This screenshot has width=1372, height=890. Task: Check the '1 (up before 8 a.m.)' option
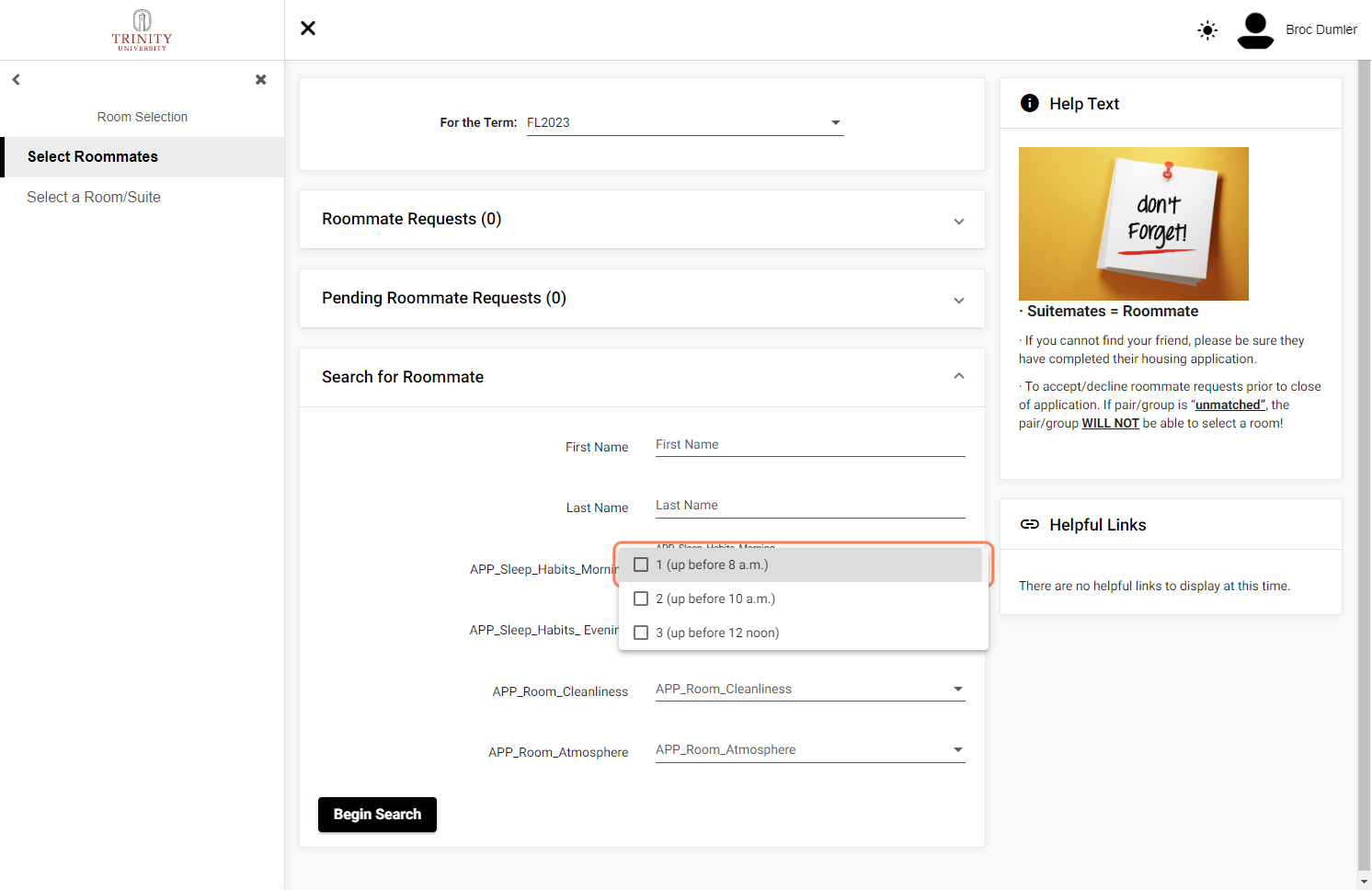pos(641,565)
